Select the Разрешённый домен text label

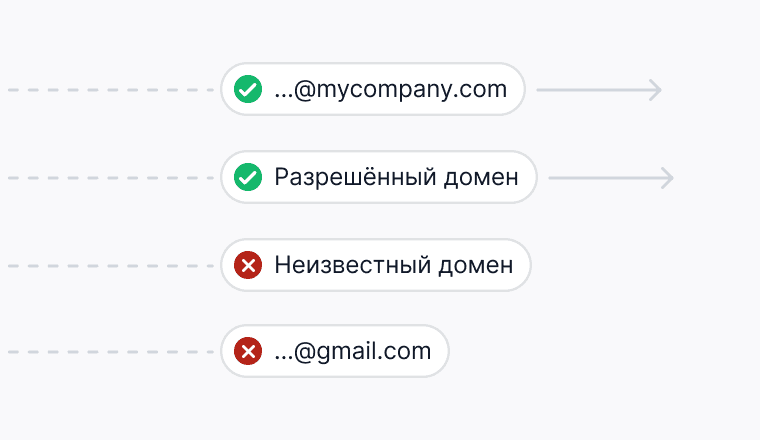(396, 178)
